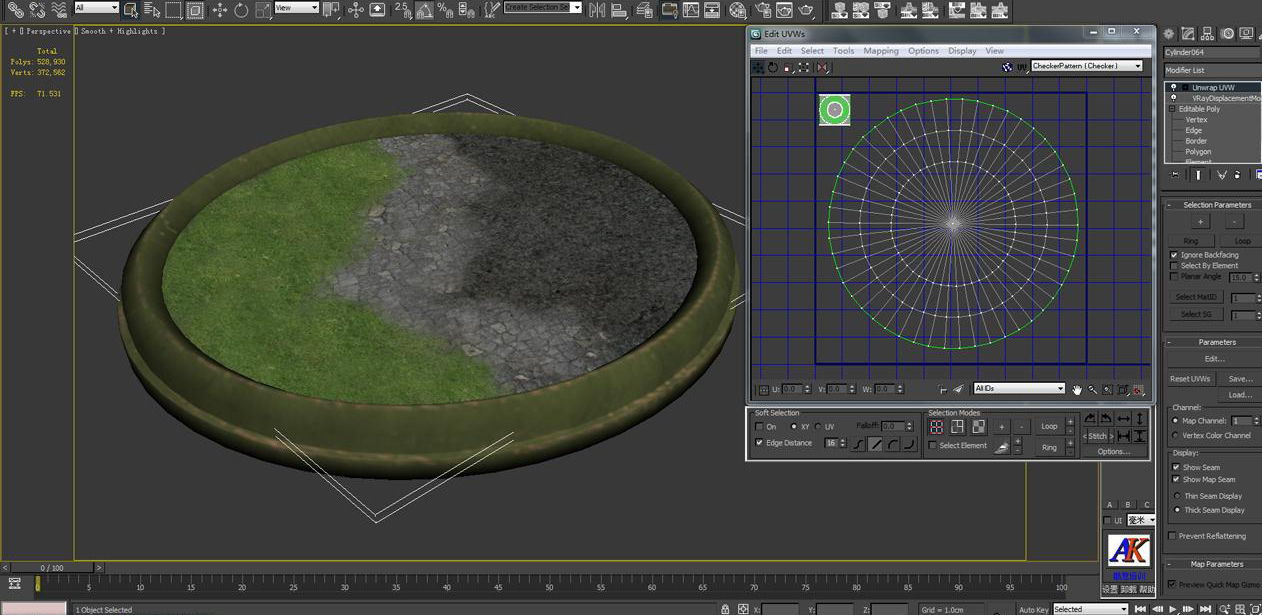
Task: Select Thin Seam Display radio
Action: 1177,496
